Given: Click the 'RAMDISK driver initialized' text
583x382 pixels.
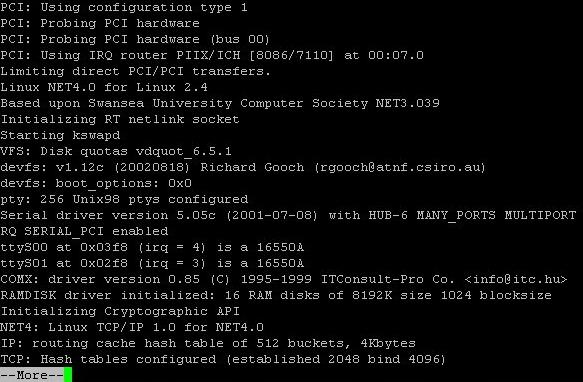Looking at the screenshot, I should tap(108, 295).
